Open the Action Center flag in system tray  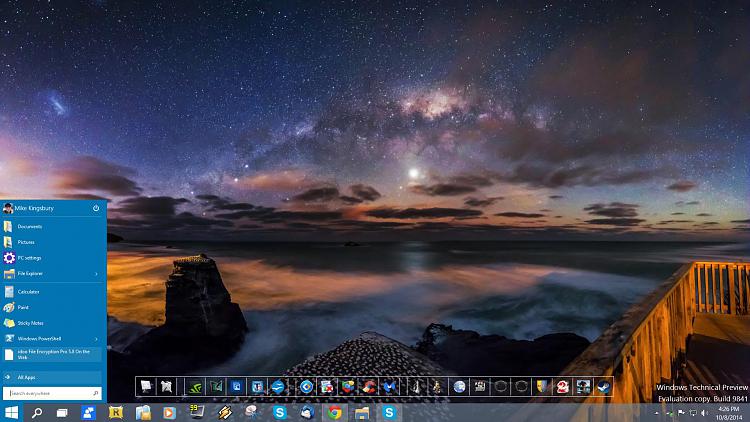click(x=681, y=413)
